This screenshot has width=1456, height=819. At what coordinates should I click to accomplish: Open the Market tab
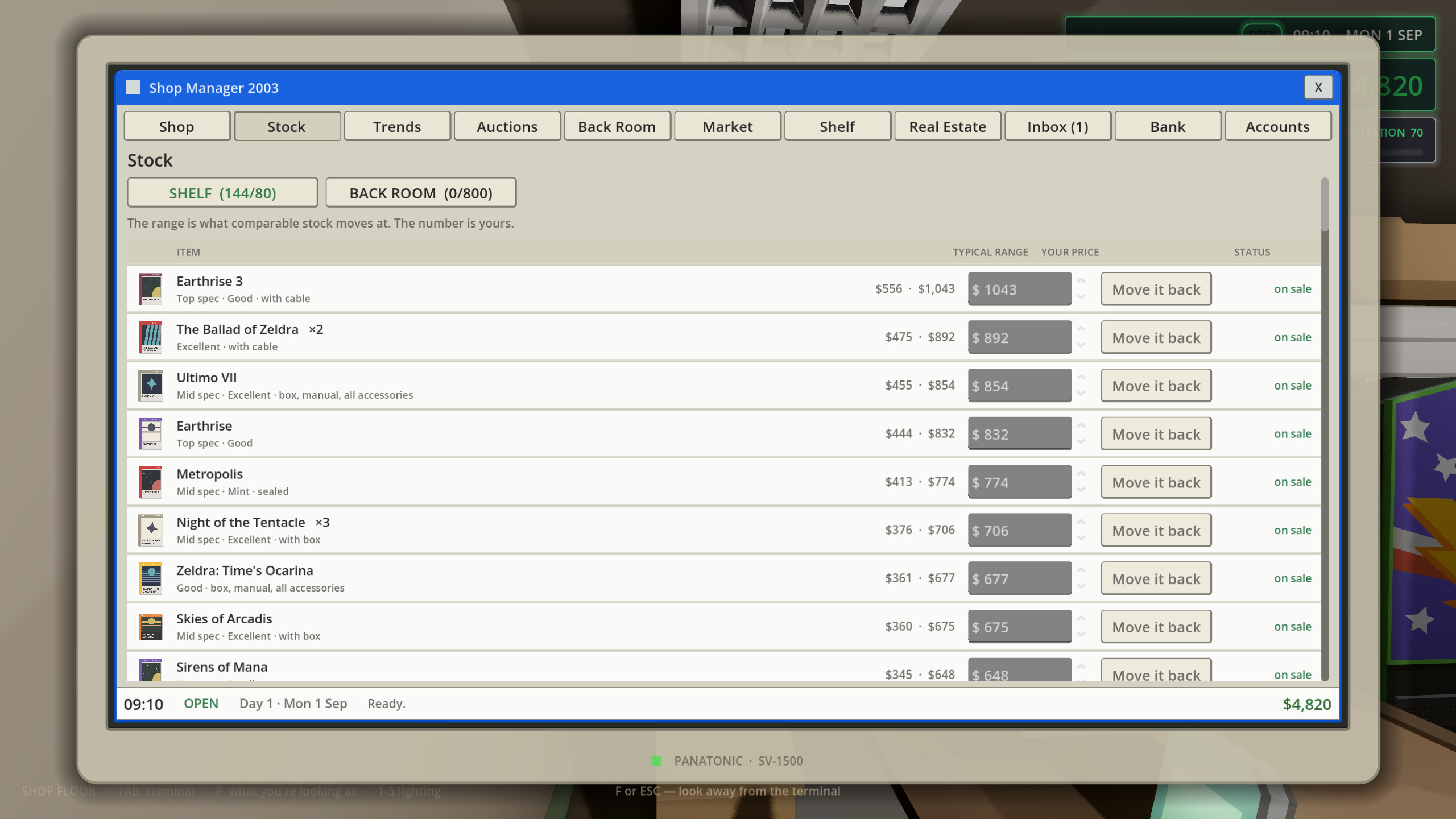coord(727,126)
